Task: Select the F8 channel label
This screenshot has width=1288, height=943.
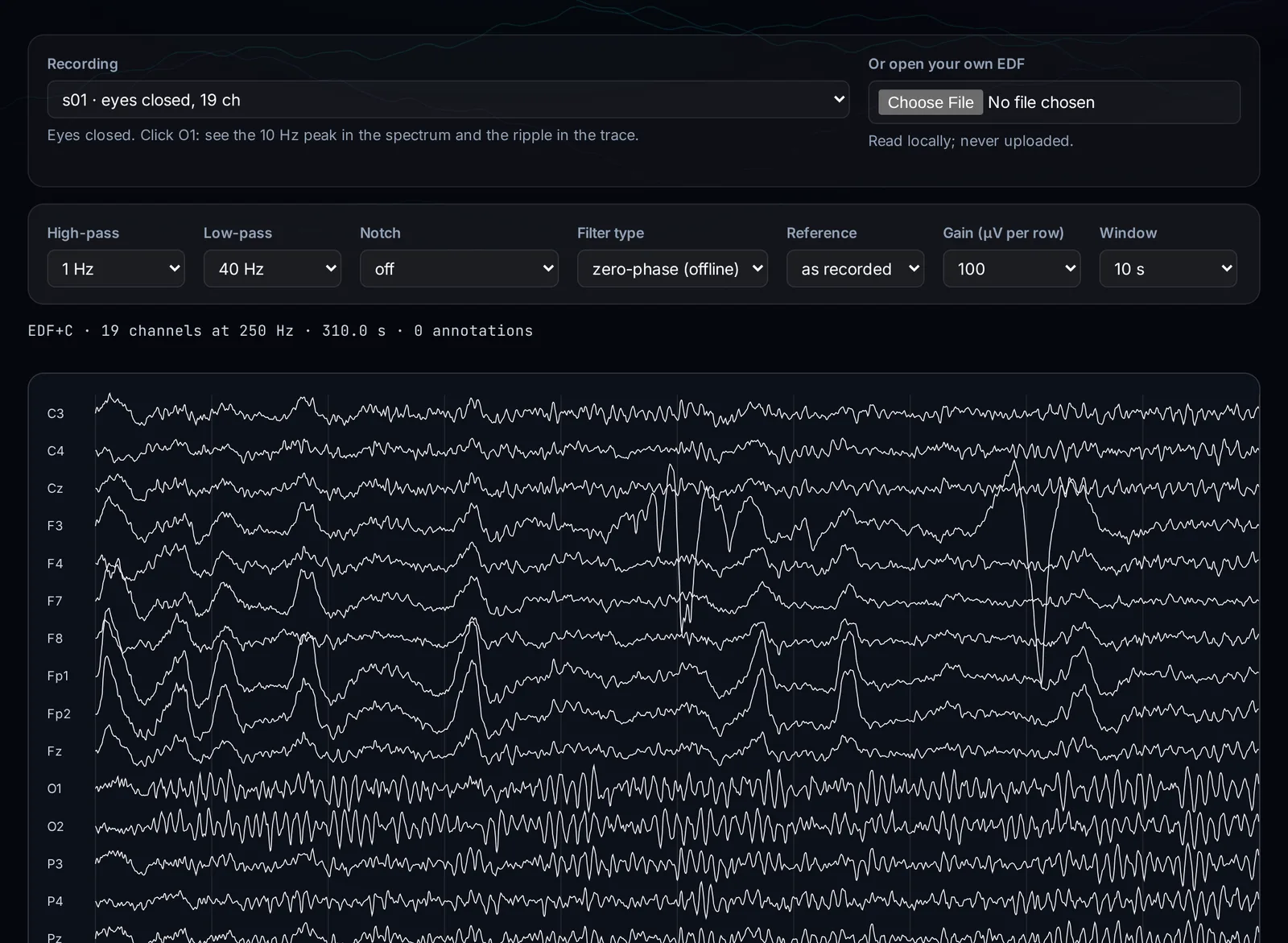Action: click(x=55, y=639)
